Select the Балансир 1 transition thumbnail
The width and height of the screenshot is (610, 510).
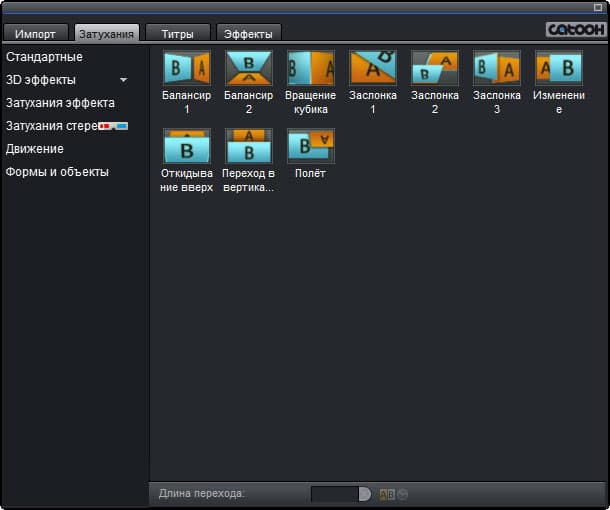point(187,68)
